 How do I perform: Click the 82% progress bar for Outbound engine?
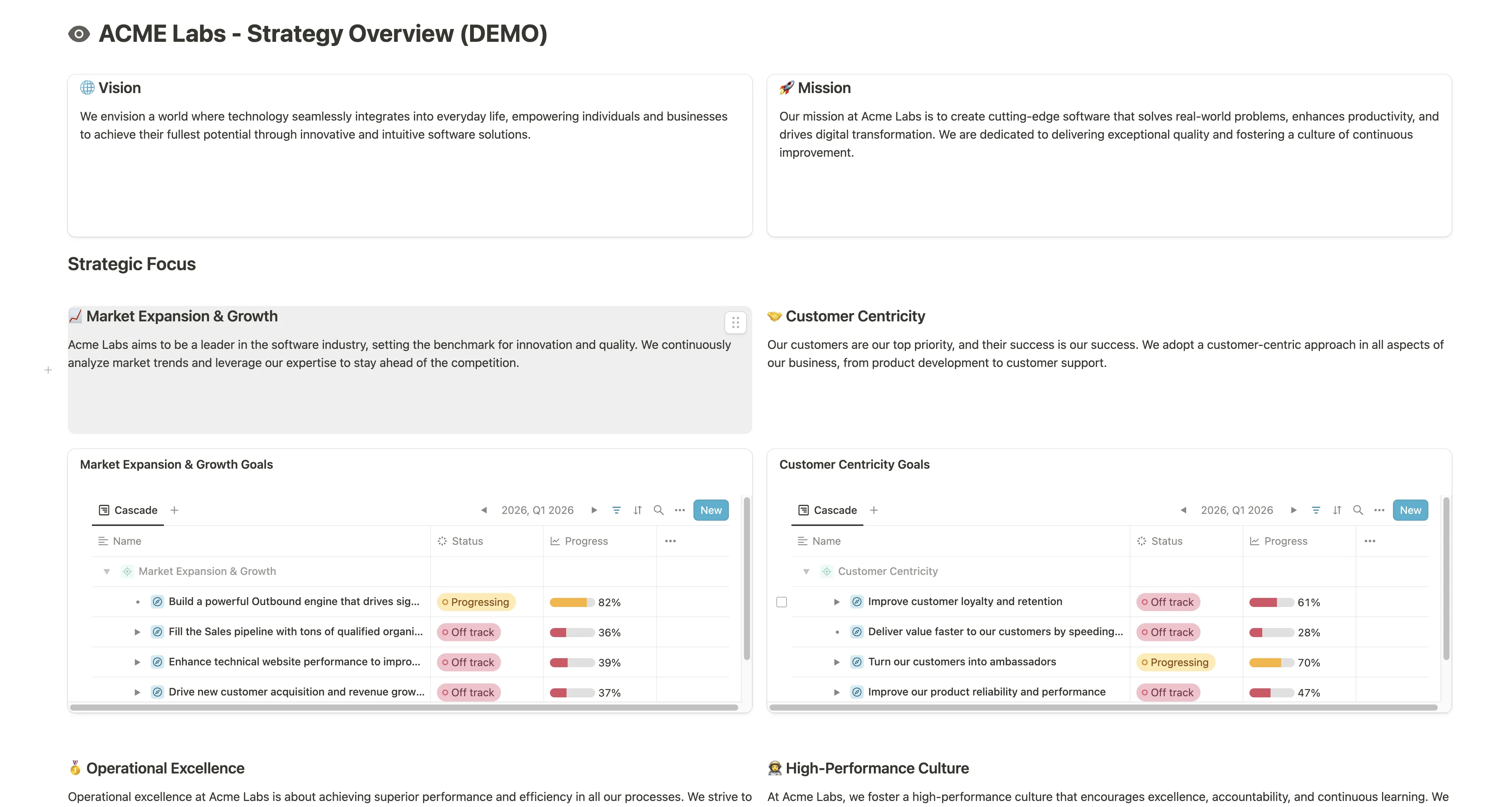click(572, 602)
